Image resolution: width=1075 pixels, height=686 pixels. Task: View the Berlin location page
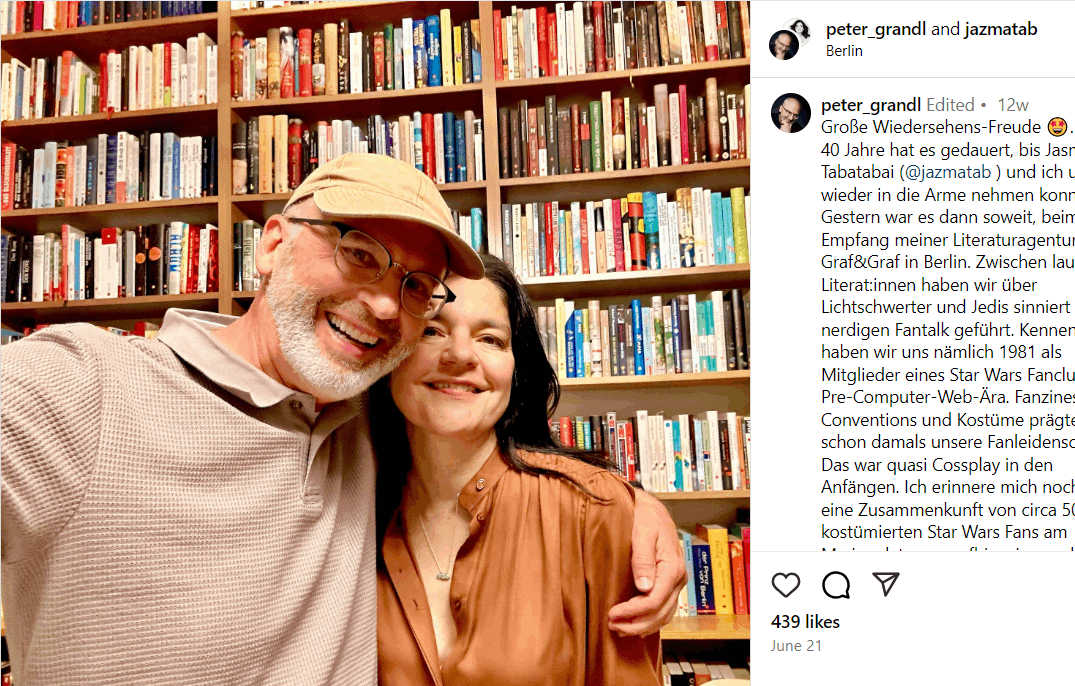[x=844, y=51]
